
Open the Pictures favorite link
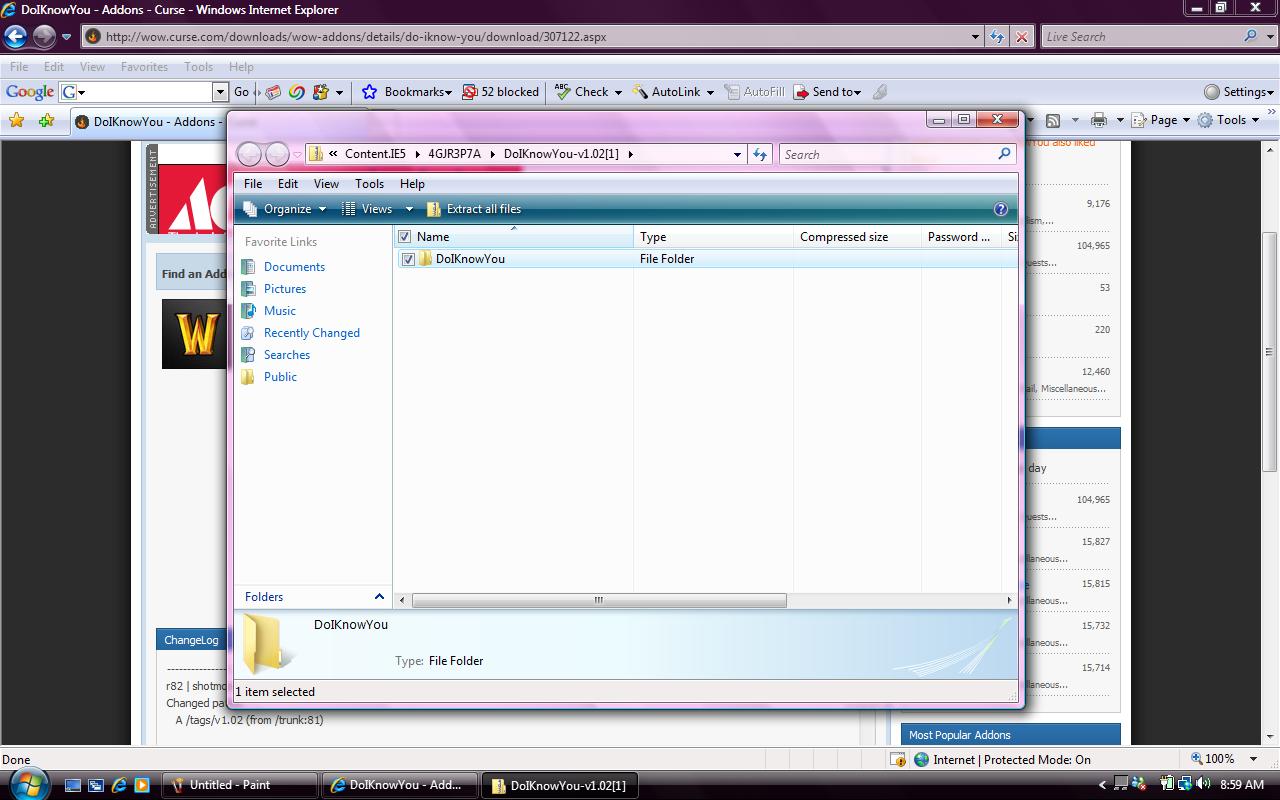point(285,289)
